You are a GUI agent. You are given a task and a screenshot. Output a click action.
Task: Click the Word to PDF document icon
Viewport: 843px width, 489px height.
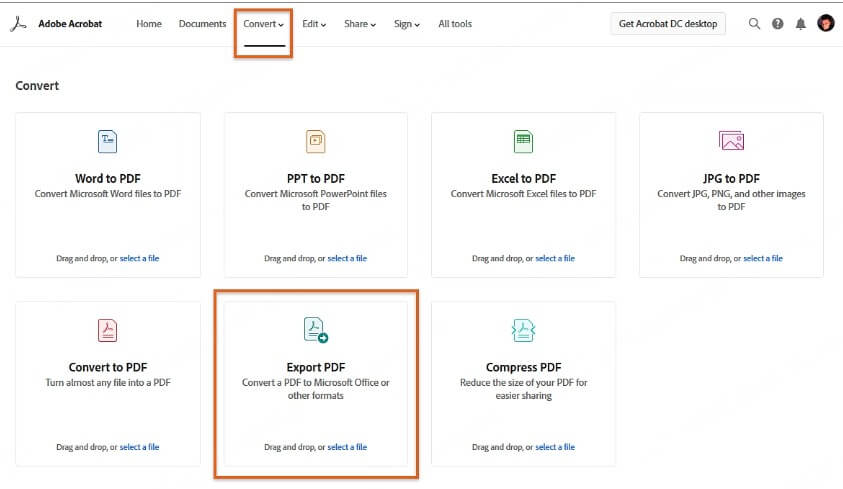[x=107, y=141]
